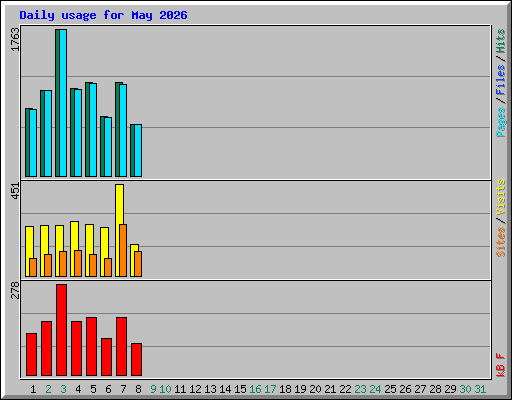Click the tallest cyan hits bar for day 3
Screen dimensions: 512x400
click(x=63, y=103)
